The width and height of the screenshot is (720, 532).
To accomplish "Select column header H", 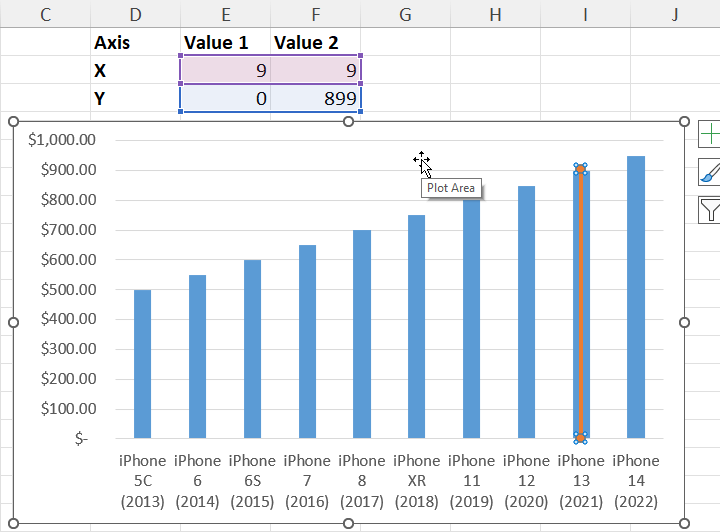I will click(495, 14).
